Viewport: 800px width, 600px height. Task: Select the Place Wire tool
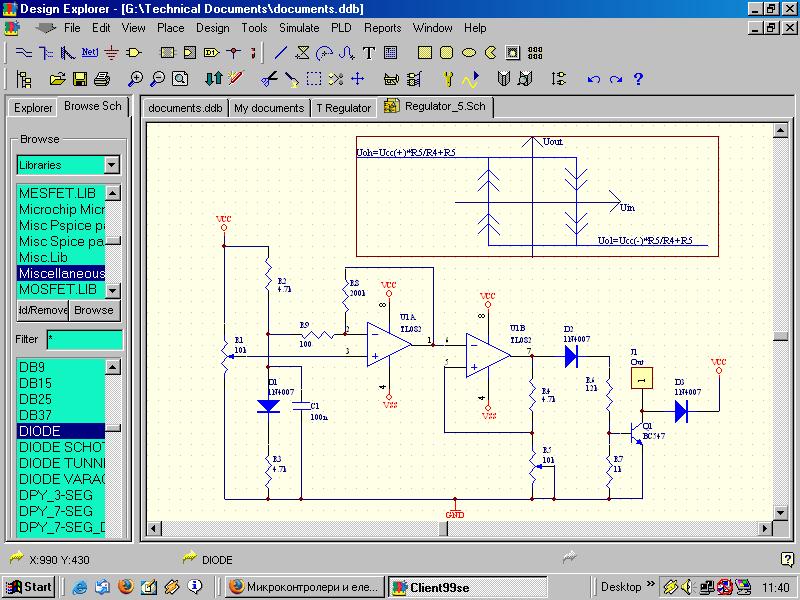pyautogui.click(x=23, y=53)
